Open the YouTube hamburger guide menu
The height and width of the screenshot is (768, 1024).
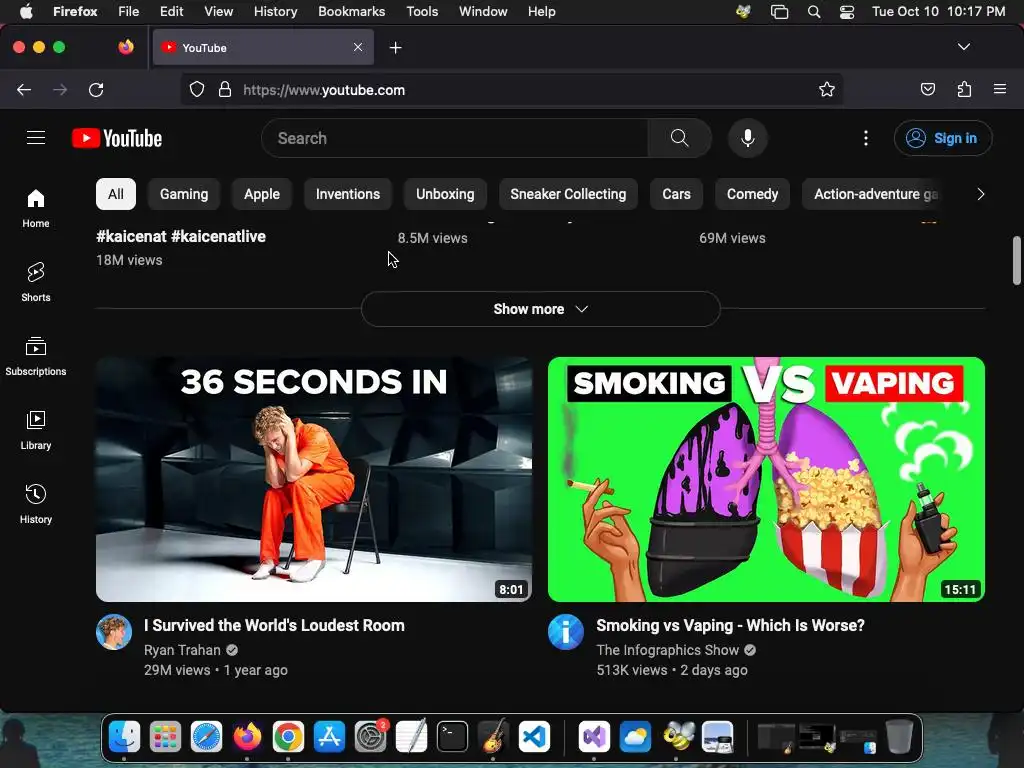click(x=36, y=138)
